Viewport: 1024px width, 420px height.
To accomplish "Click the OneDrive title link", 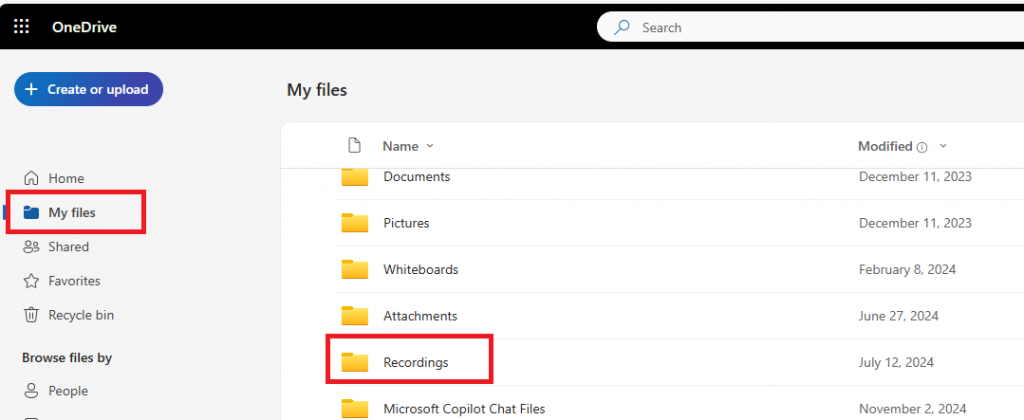I will click(84, 27).
